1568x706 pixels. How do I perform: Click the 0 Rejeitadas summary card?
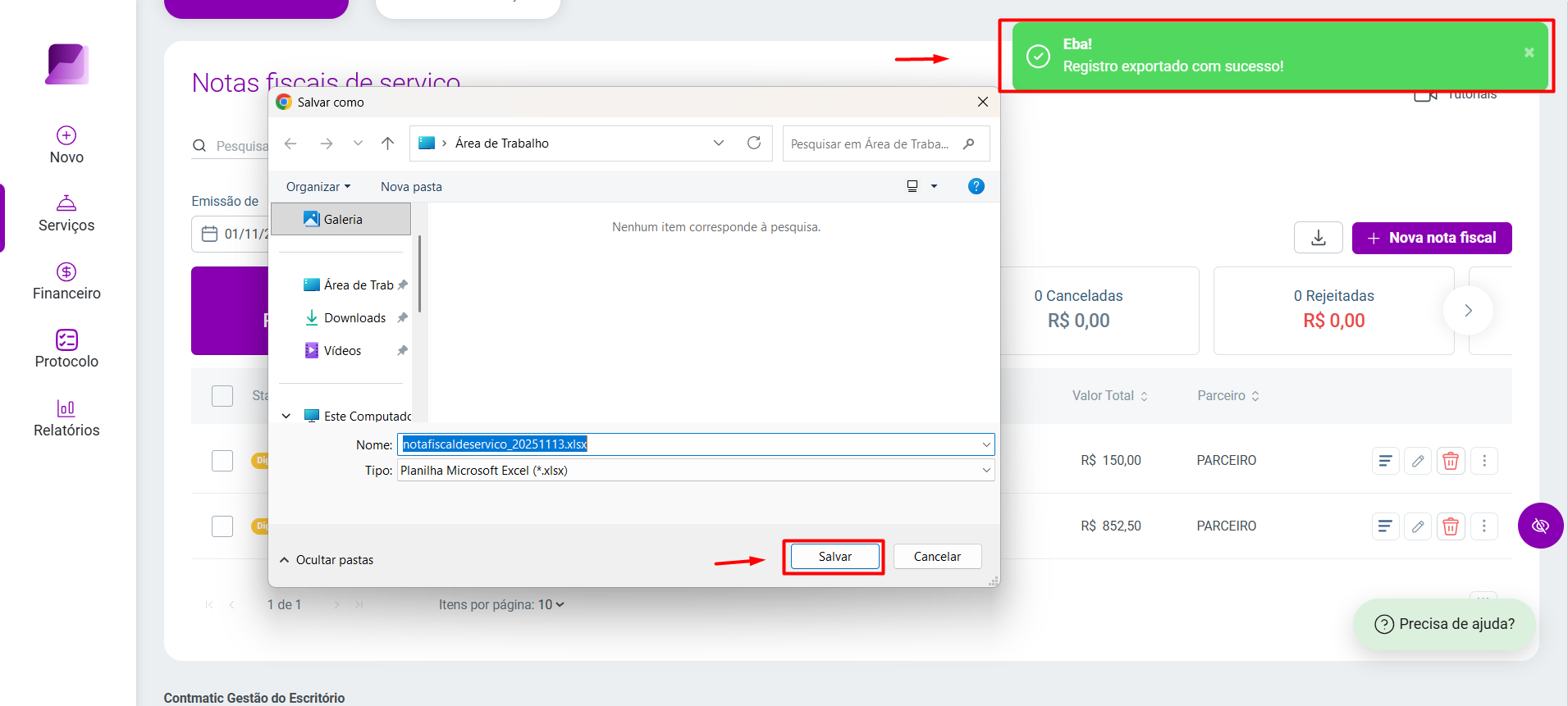click(1333, 311)
